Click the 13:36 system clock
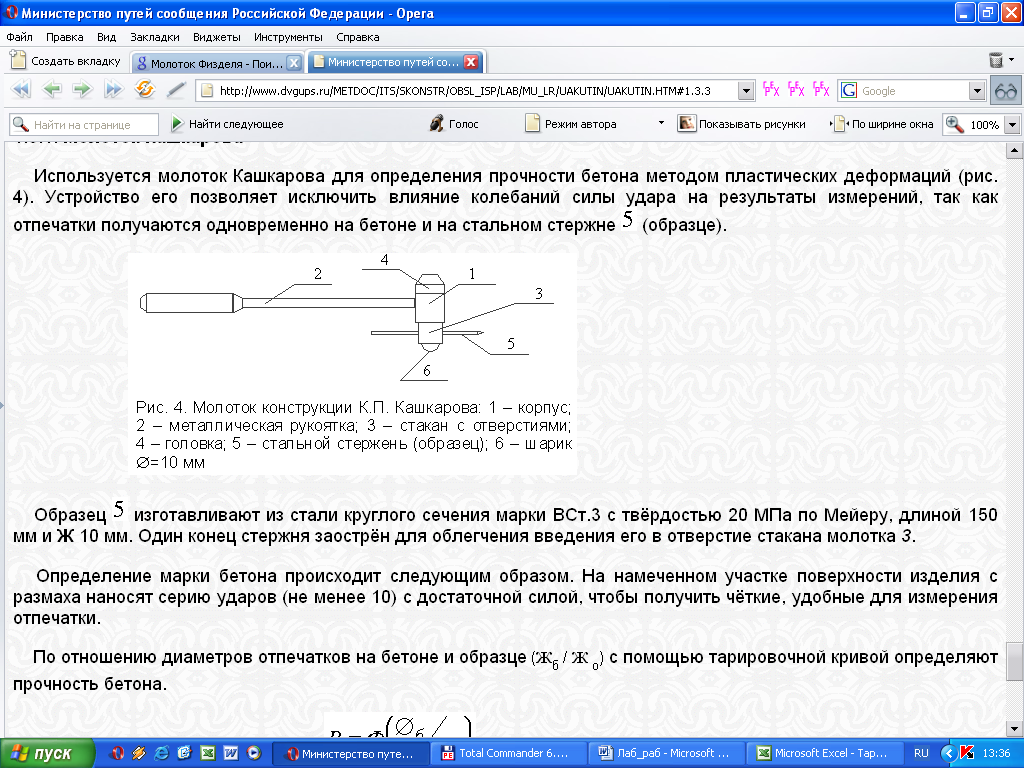 tap(997, 753)
